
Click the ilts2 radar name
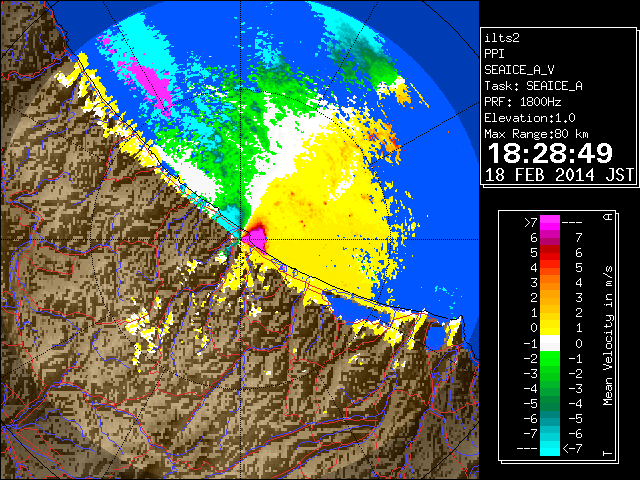click(502, 38)
